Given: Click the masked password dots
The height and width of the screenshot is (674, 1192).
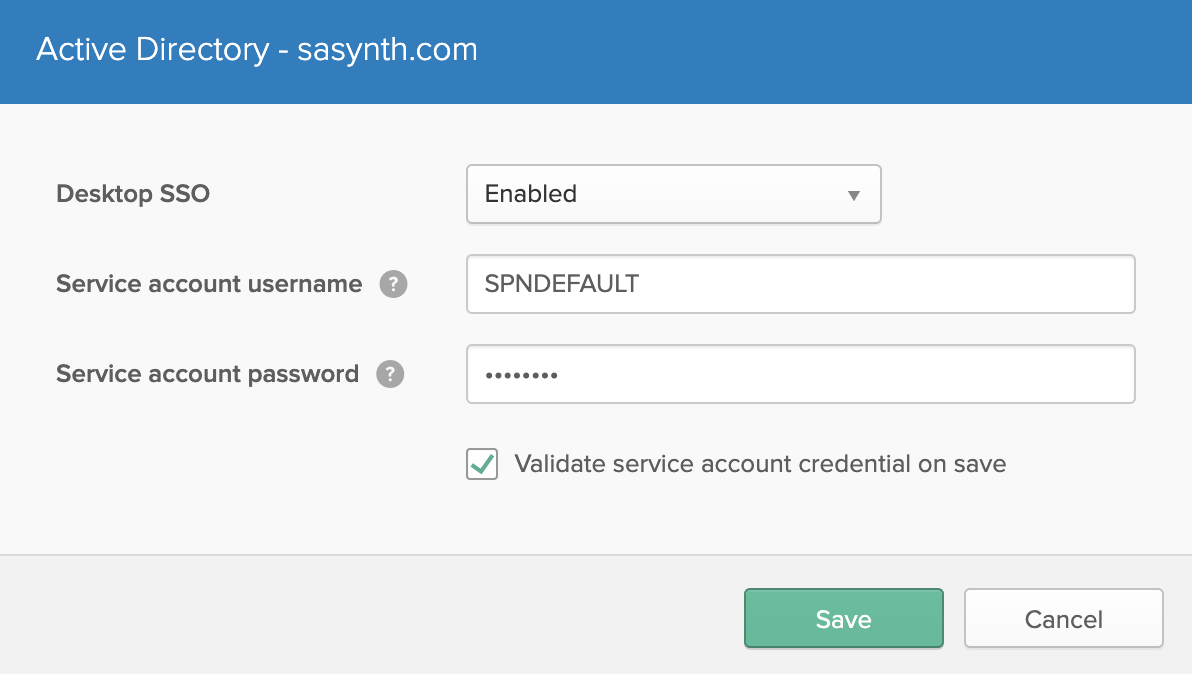Looking at the screenshot, I should (521, 375).
